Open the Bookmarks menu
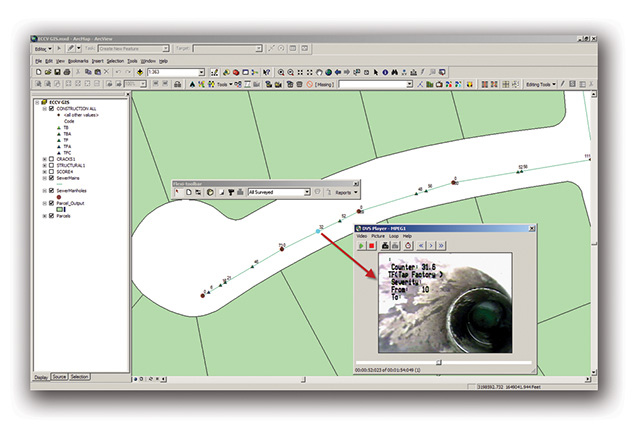The width and height of the screenshot is (640, 428). (x=79, y=61)
